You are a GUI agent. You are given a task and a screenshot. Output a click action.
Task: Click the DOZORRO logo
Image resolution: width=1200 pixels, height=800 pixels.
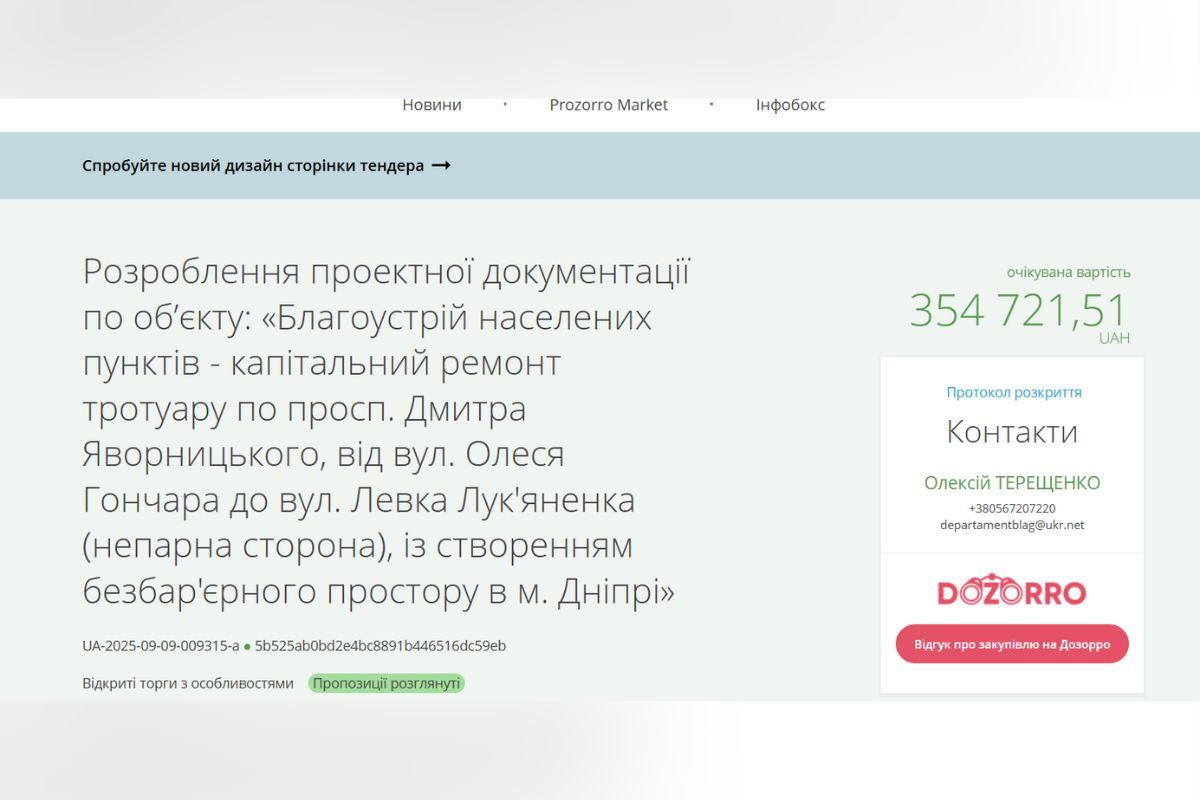coord(1011,591)
